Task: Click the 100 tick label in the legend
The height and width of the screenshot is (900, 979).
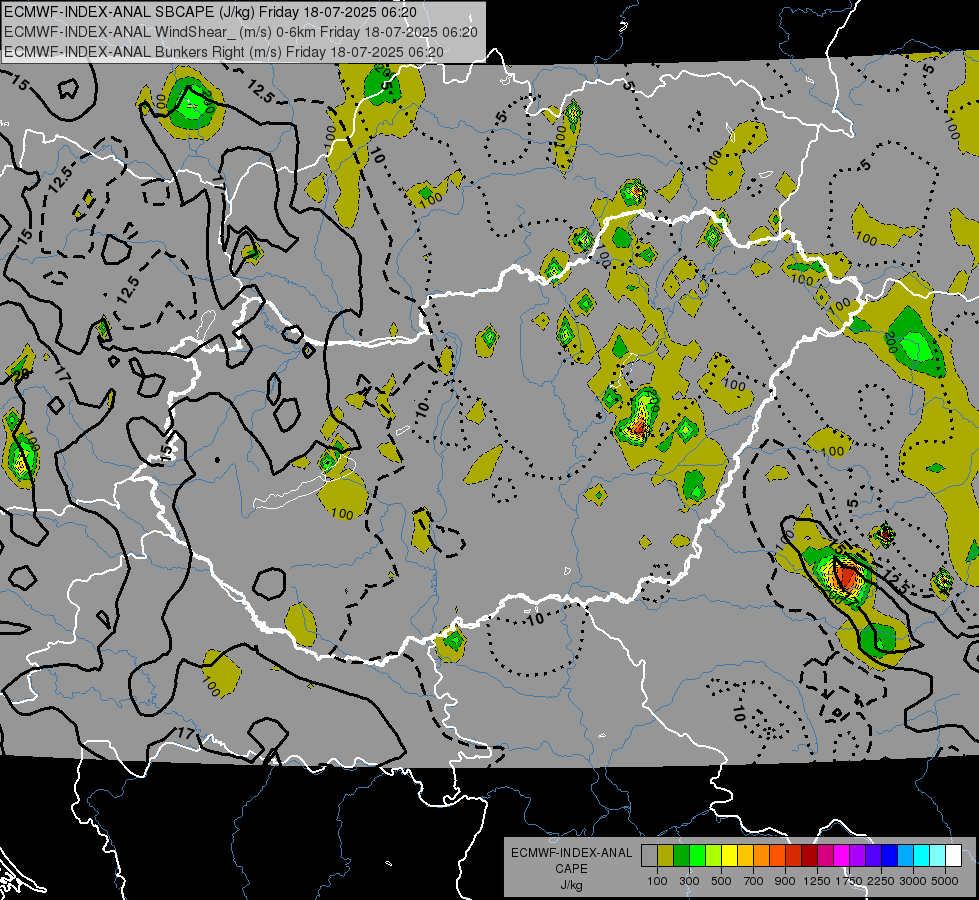Action: pos(657,881)
